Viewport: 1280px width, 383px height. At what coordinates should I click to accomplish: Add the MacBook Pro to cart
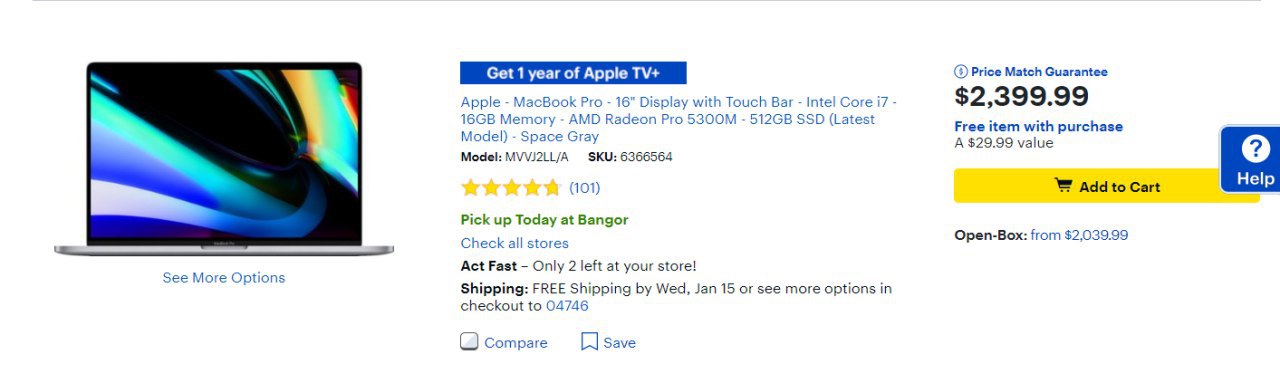pos(1106,186)
